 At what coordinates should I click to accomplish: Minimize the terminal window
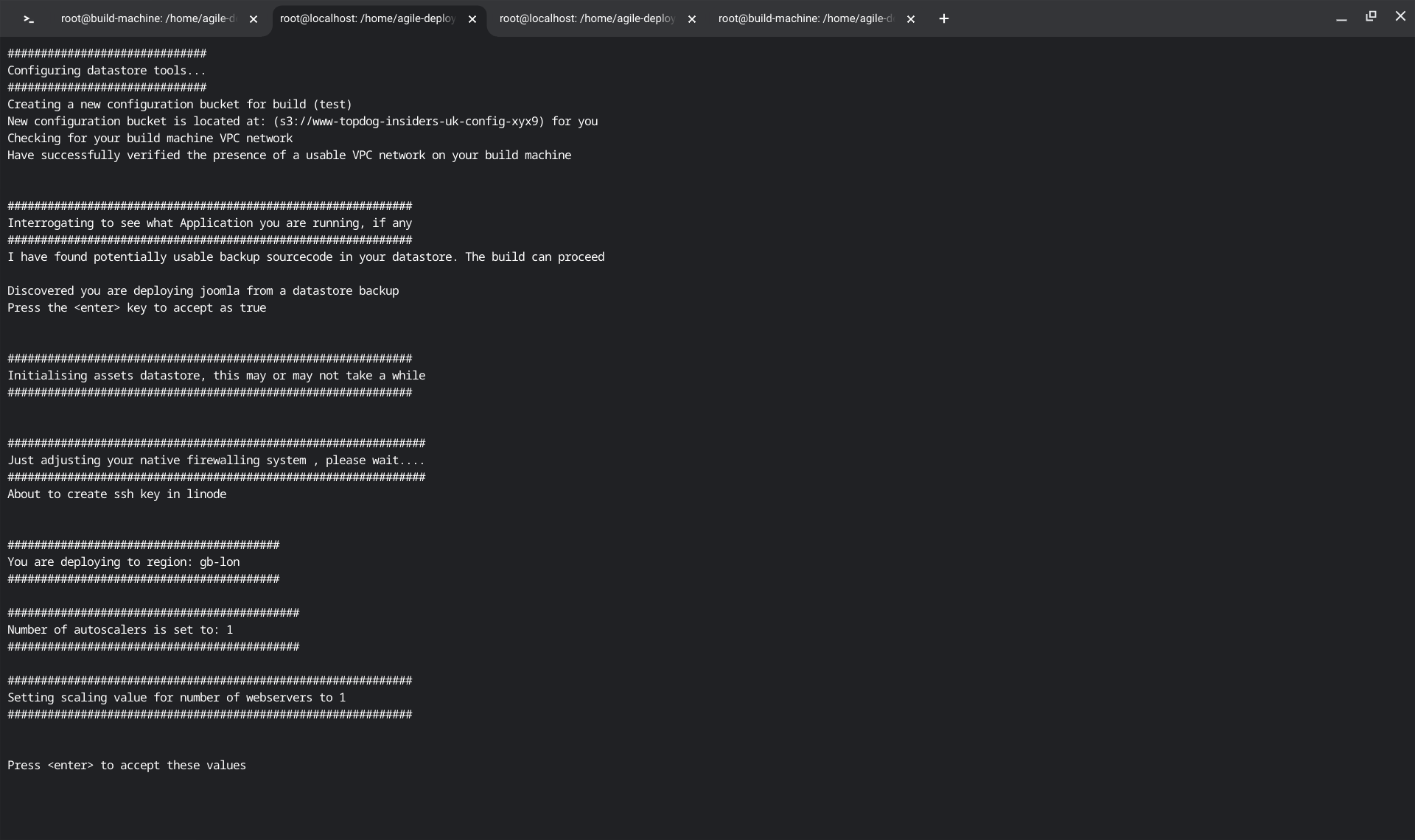1341,18
